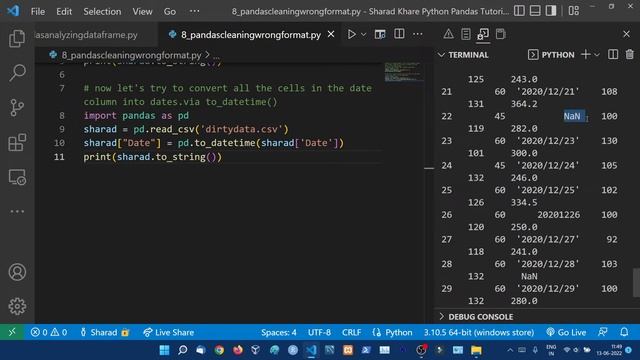This screenshot has height=360, width=640.
Task: Click the Sharad profile status item
Action: [x=104, y=332]
